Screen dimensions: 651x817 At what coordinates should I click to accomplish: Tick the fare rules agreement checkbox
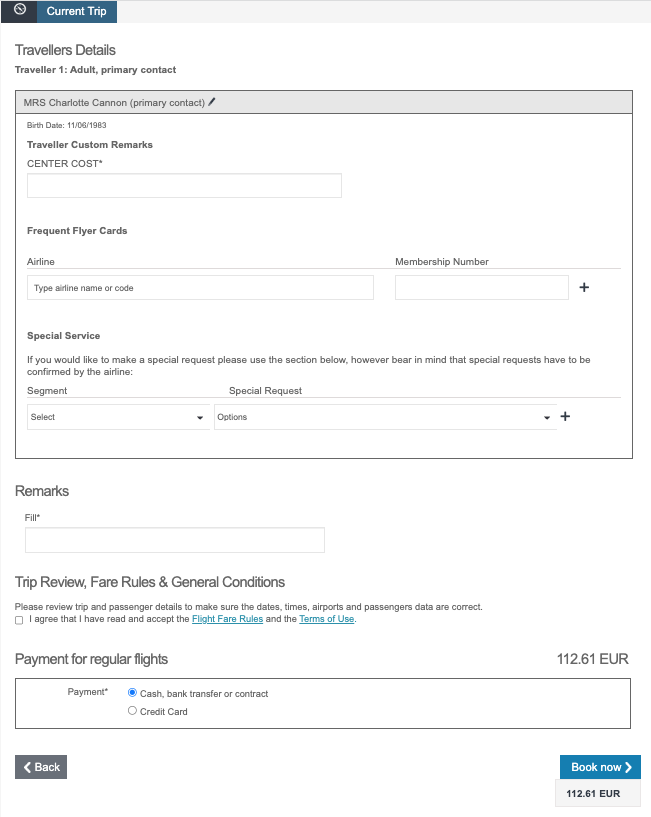coord(20,620)
